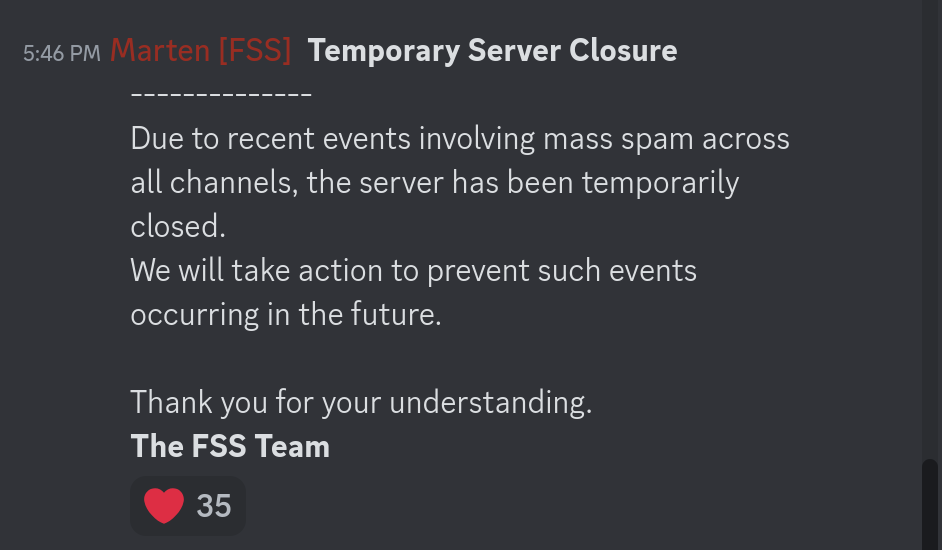Click Thank you for your understanding text

tap(361, 402)
